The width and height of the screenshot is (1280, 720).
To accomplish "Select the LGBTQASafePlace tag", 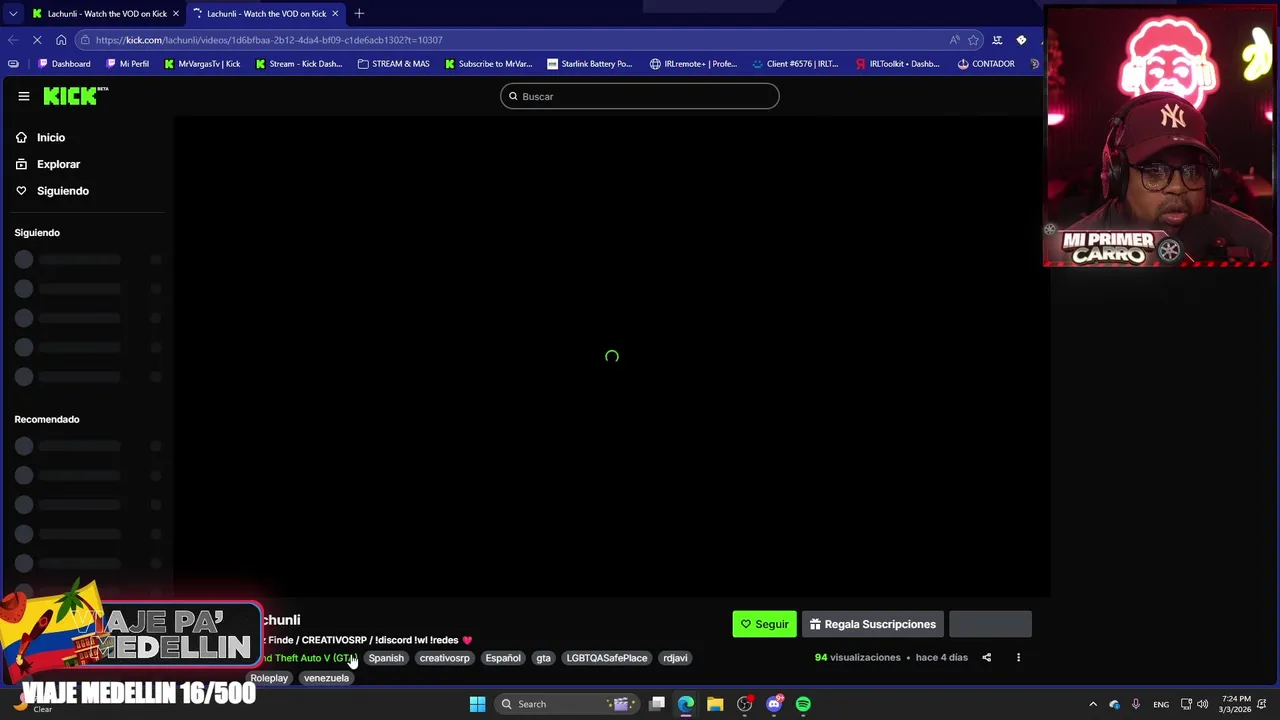I will tap(607, 658).
